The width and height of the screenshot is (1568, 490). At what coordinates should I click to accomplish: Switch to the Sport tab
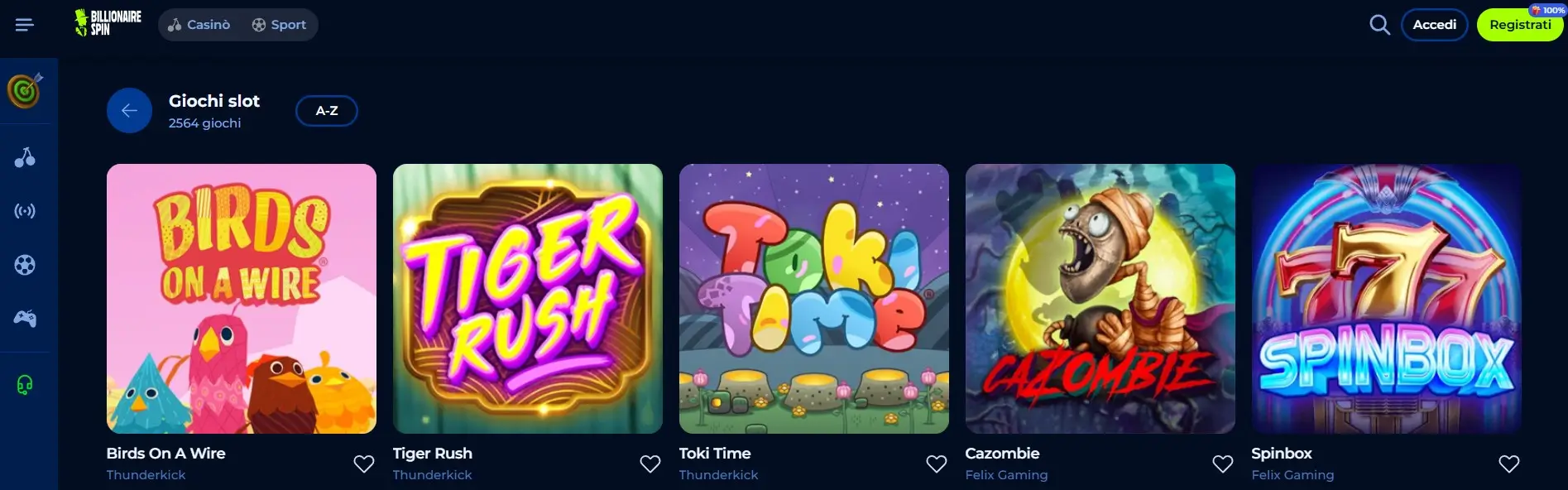pyautogui.click(x=279, y=25)
